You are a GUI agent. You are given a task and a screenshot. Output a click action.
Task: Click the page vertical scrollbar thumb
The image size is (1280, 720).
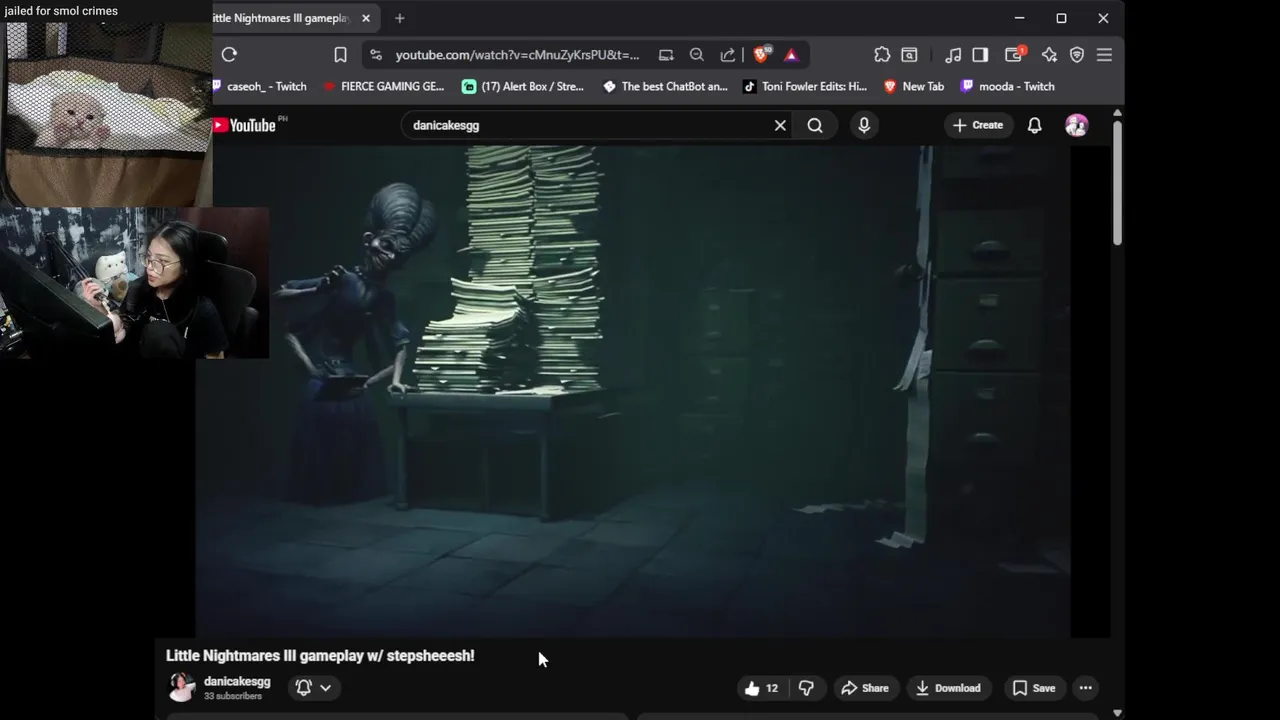(1117, 183)
